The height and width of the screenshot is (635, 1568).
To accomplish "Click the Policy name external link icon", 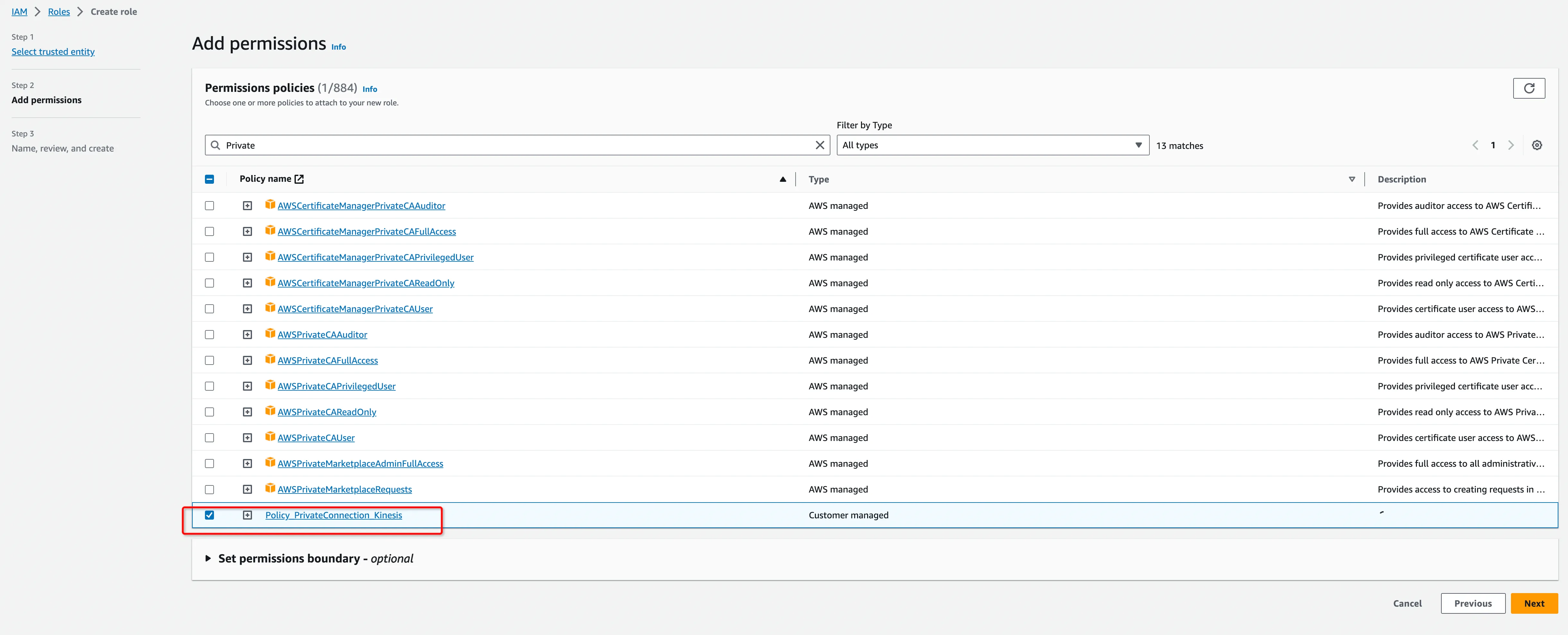I will click(299, 179).
